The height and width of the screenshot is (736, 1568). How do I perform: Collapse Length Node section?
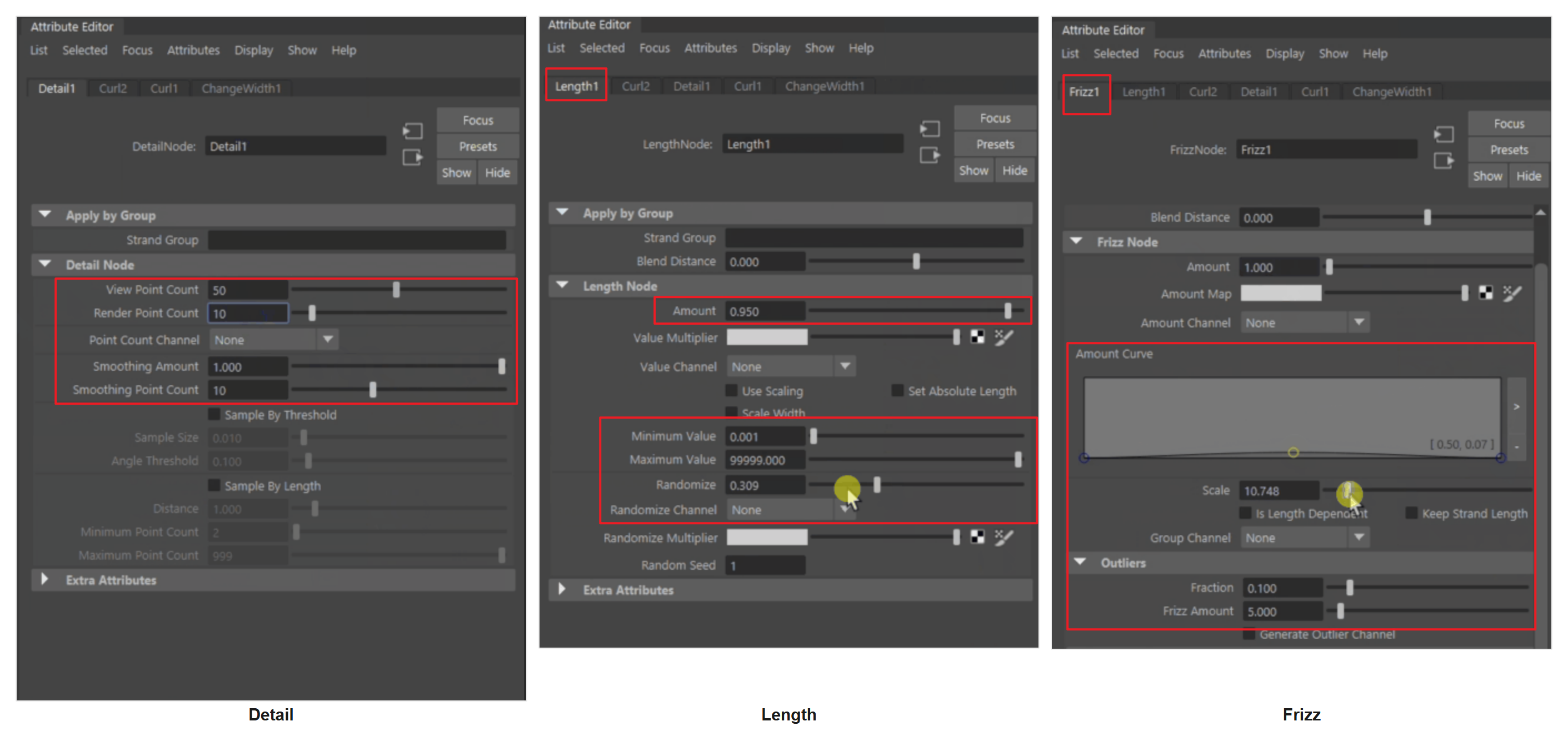[562, 285]
